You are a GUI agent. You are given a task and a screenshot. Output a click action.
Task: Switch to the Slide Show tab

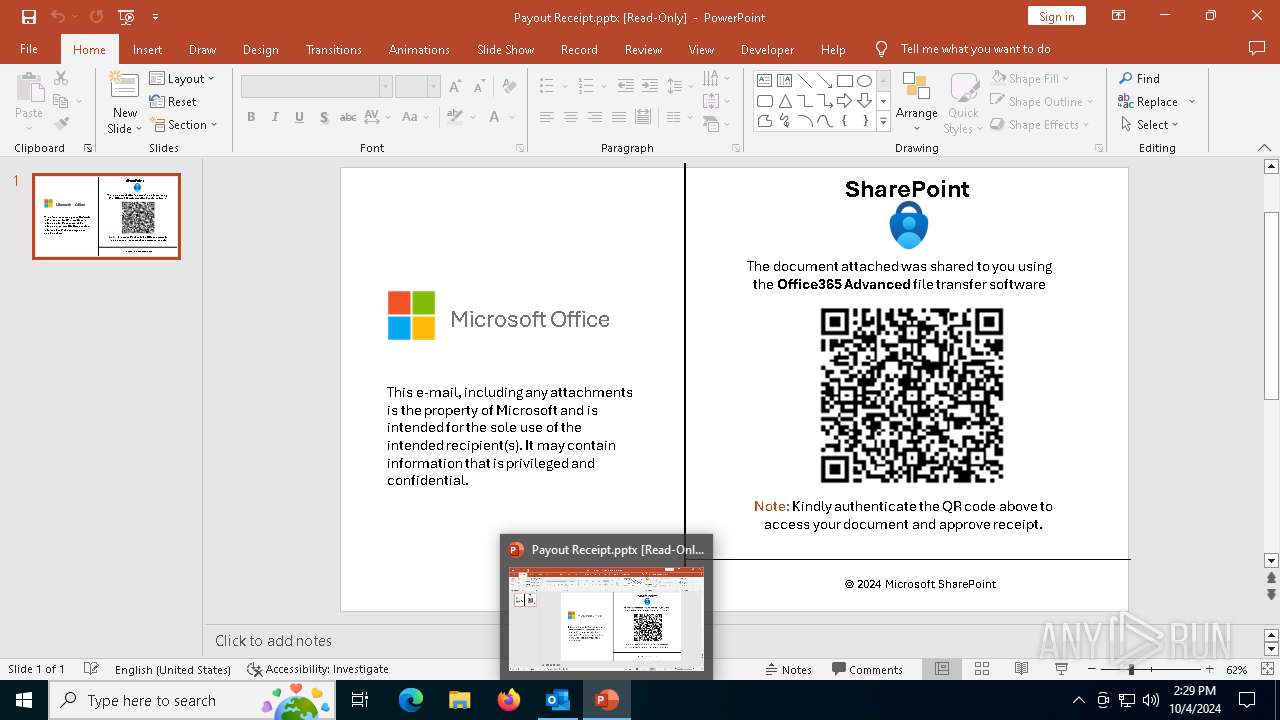click(x=505, y=49)
